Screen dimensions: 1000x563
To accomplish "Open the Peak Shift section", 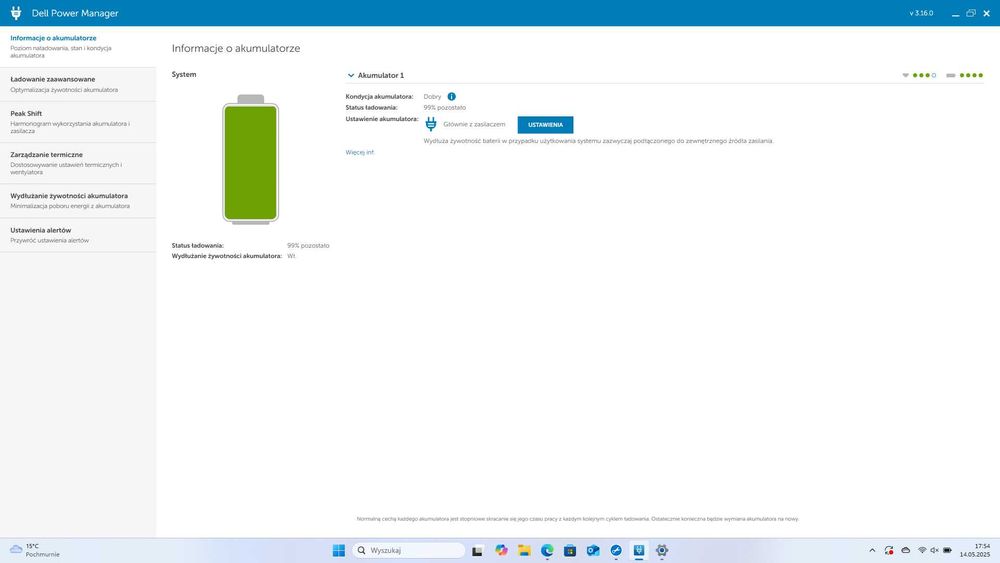I will click(78, 122).
